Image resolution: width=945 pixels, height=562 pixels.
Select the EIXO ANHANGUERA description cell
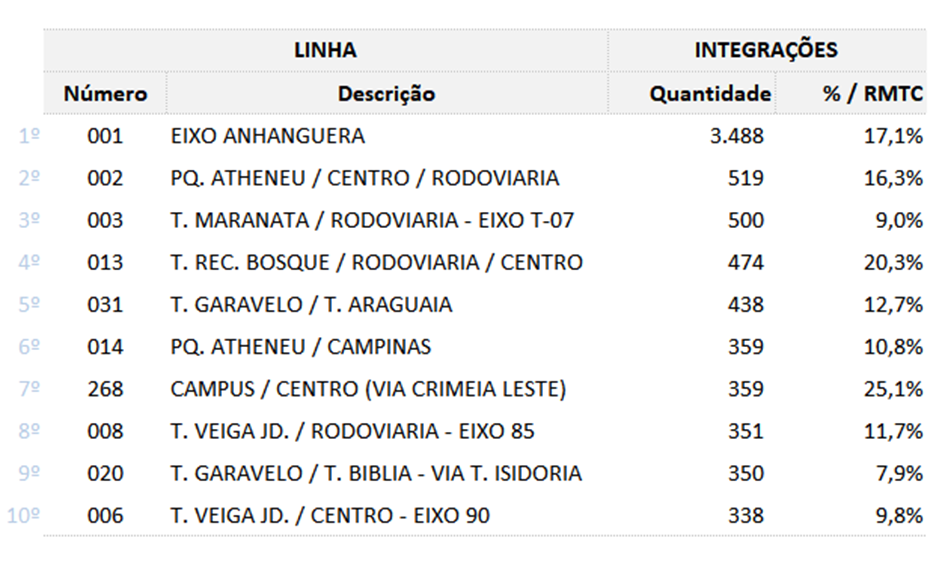(x=268, y=136)
